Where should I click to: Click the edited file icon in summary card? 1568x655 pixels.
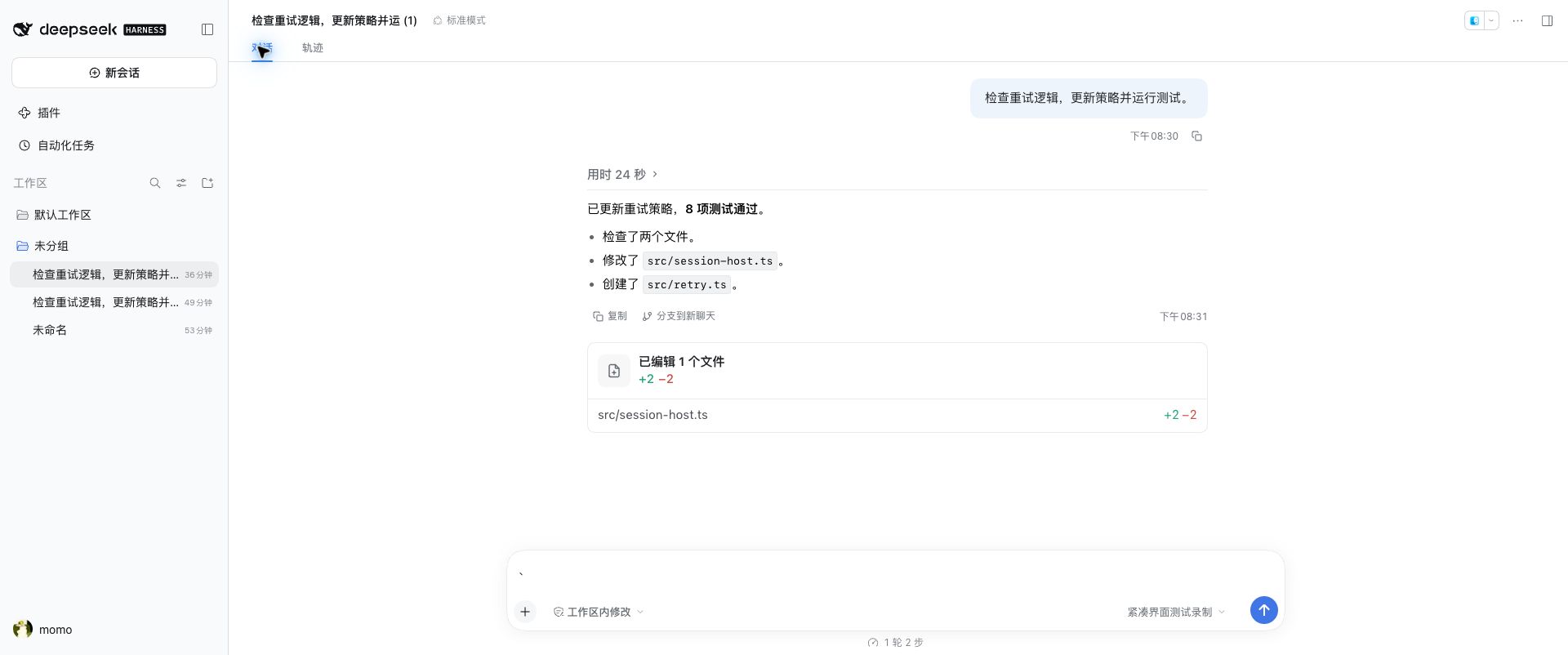pos(614,371)
